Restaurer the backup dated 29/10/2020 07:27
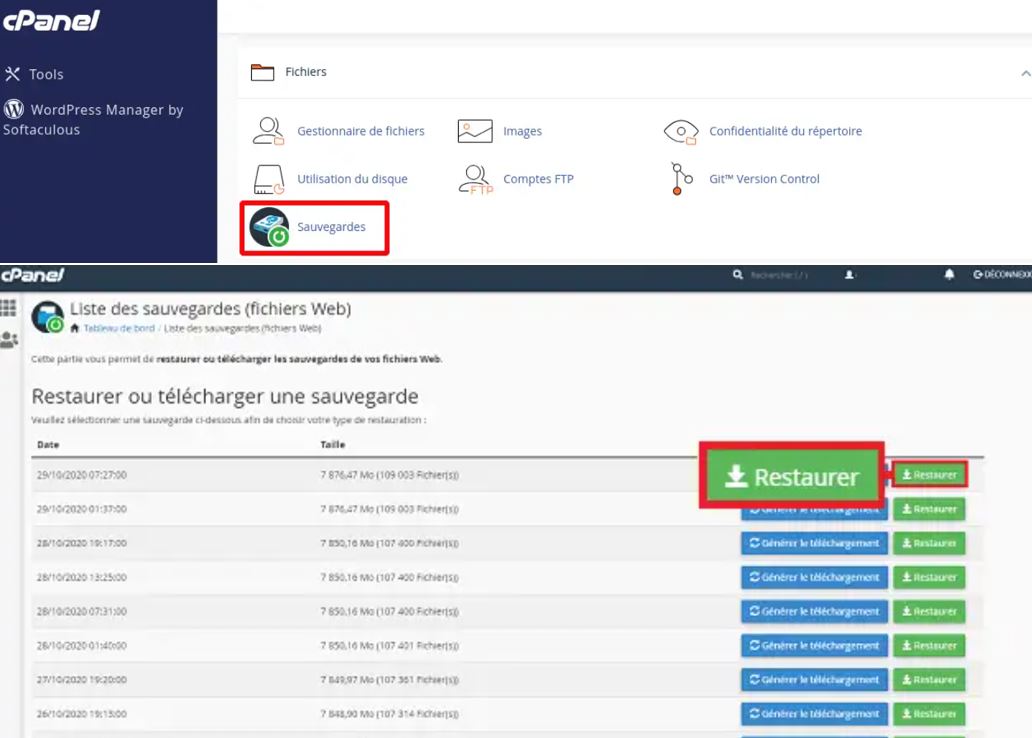 [x=928, y=474]
